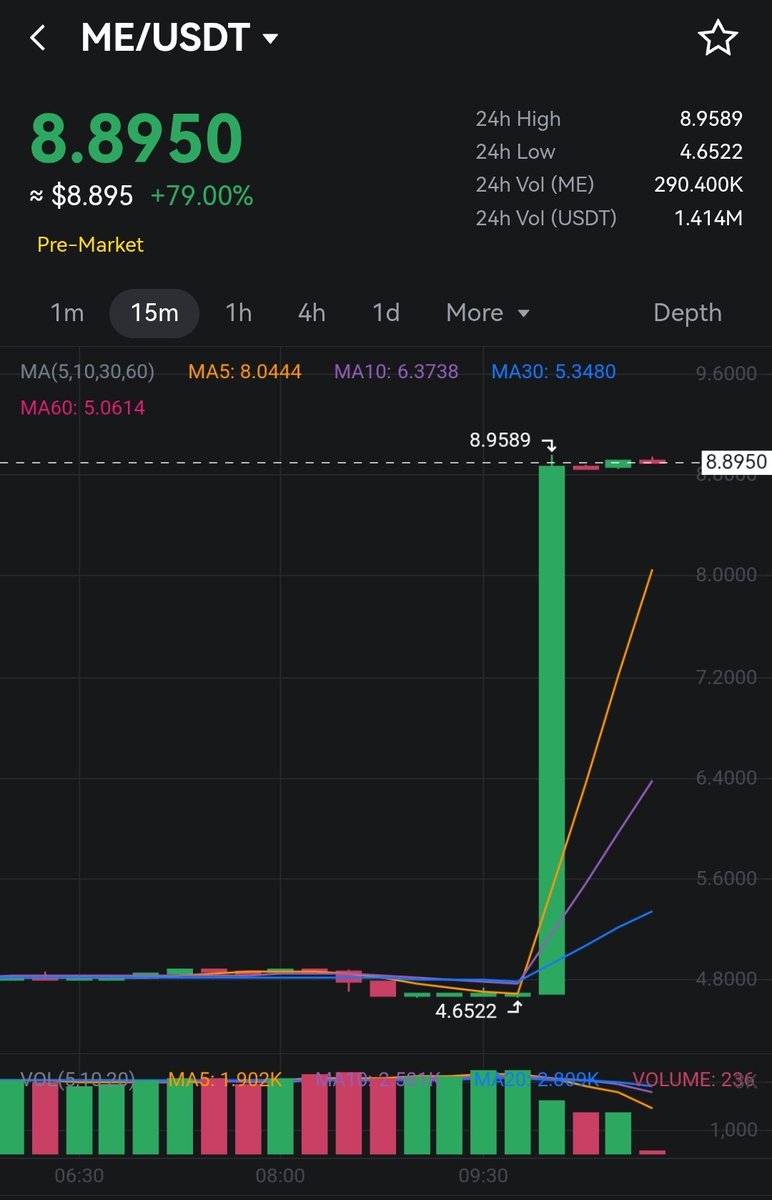
Task: Click the MA10: 6.3738 indicator label
Action: point(396,372)
